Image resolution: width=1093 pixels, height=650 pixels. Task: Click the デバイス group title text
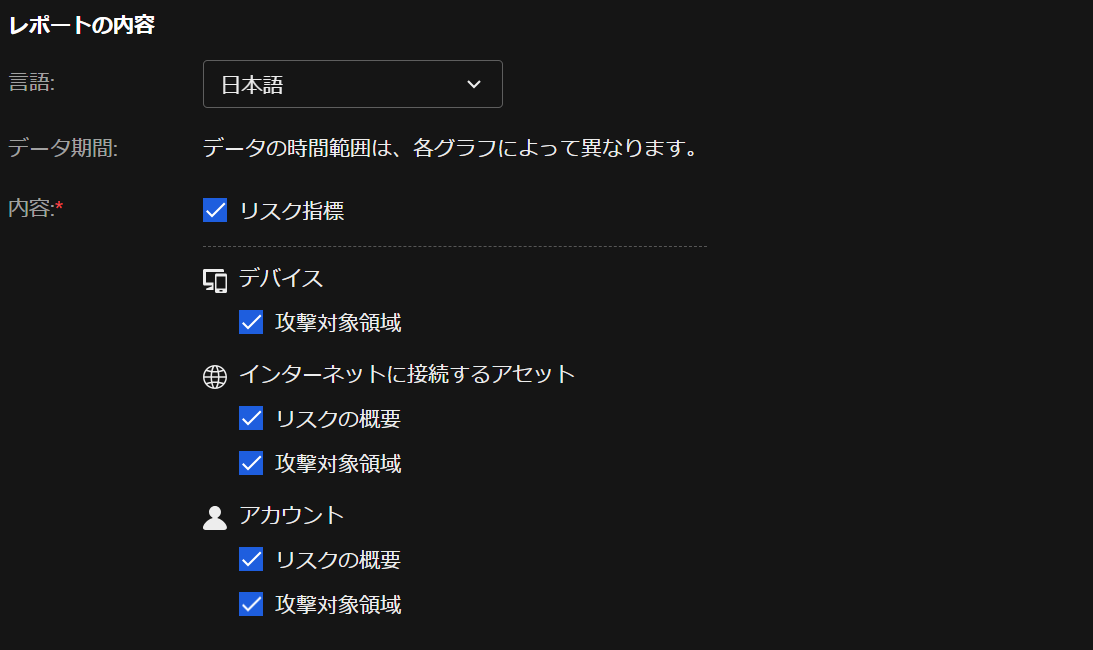point(281,279)
